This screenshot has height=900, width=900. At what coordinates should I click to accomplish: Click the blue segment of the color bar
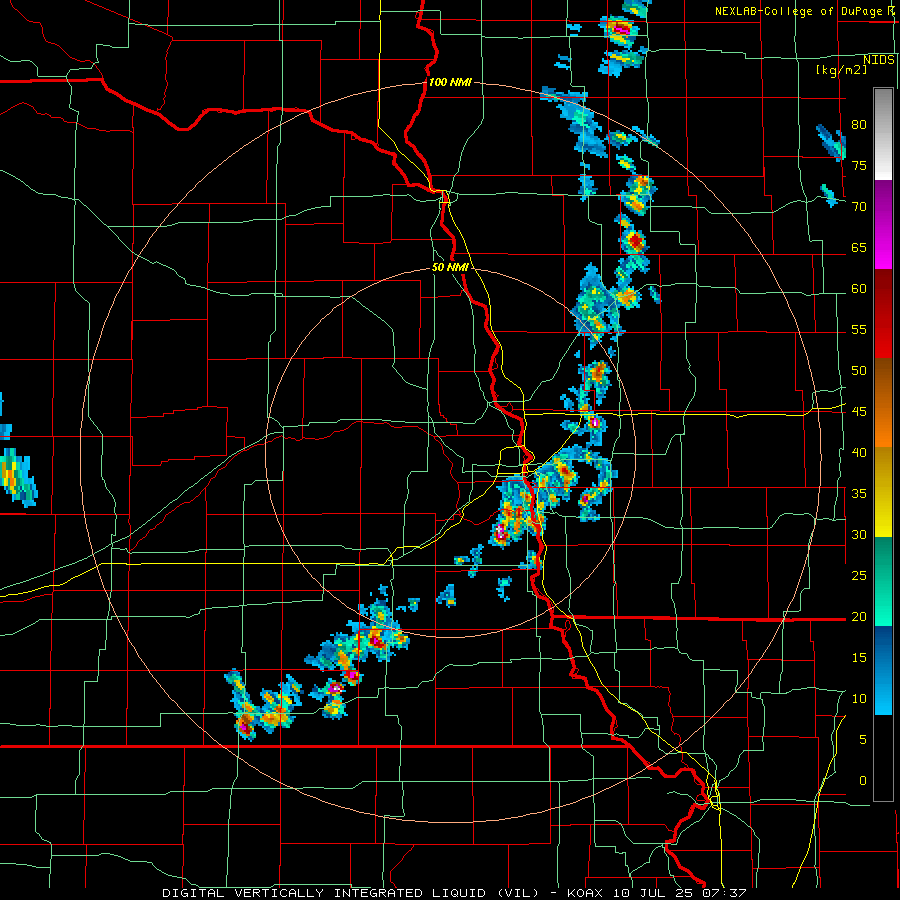pyautogui.click(x=883, y=670)
